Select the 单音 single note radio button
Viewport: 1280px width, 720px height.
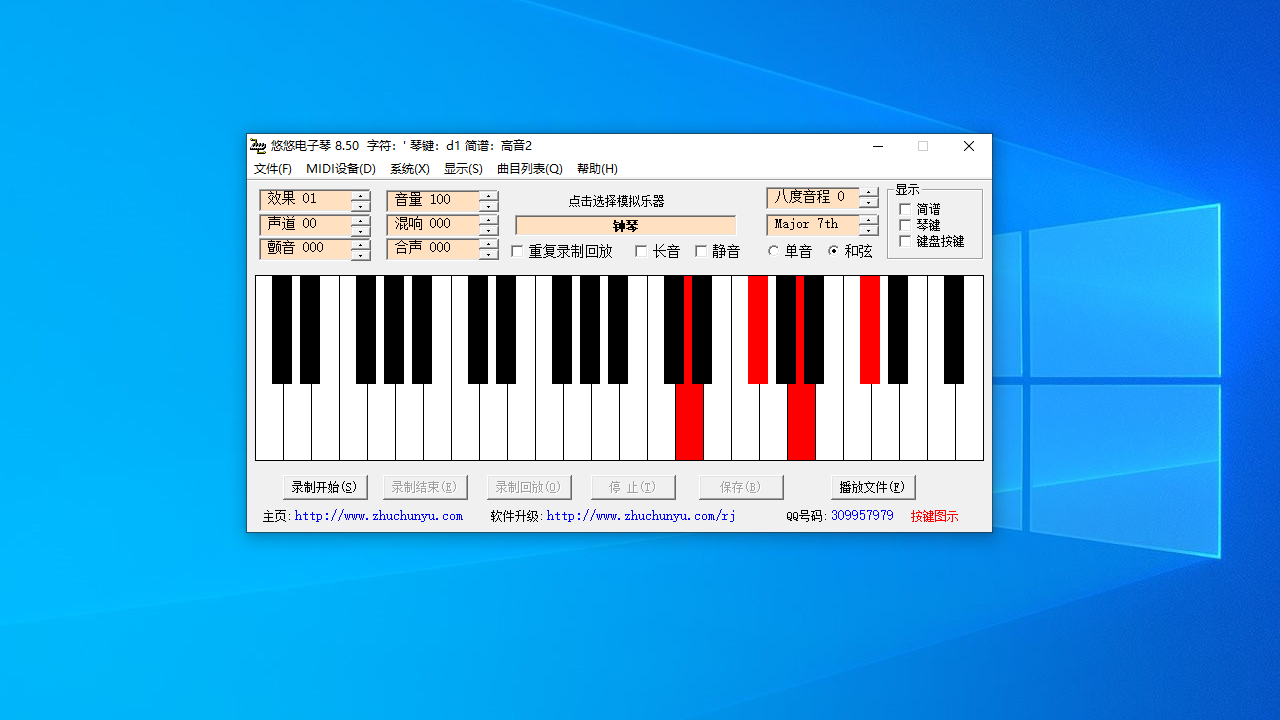point(773,251)
